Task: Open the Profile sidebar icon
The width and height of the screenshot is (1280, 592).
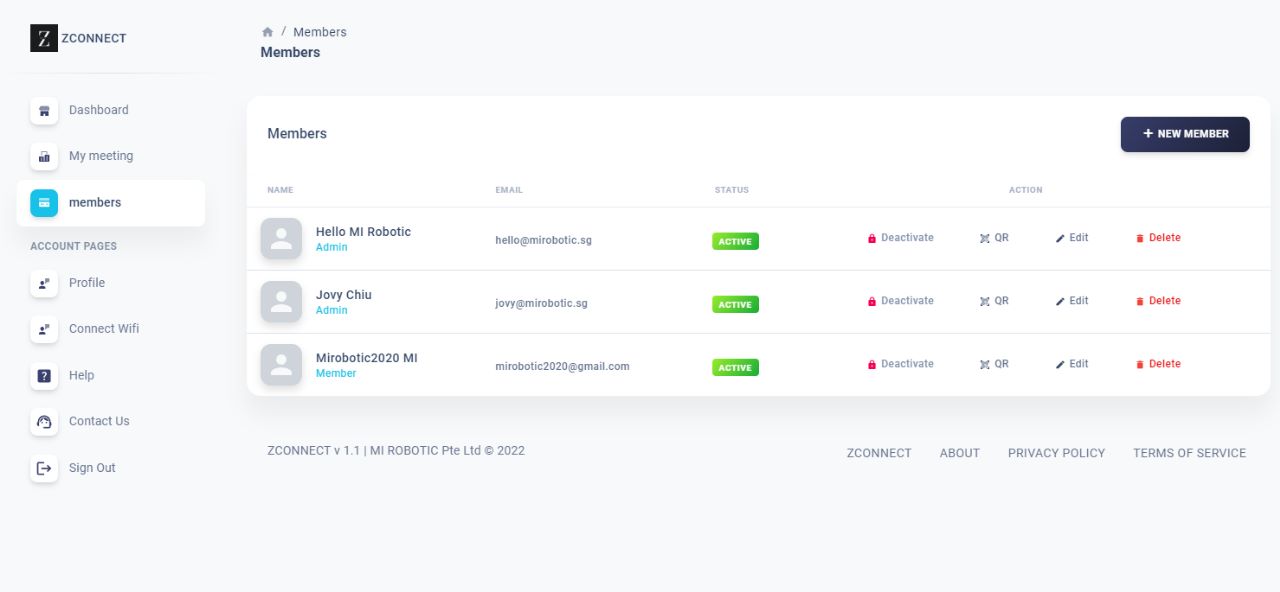Action: [x=44, y=283]
